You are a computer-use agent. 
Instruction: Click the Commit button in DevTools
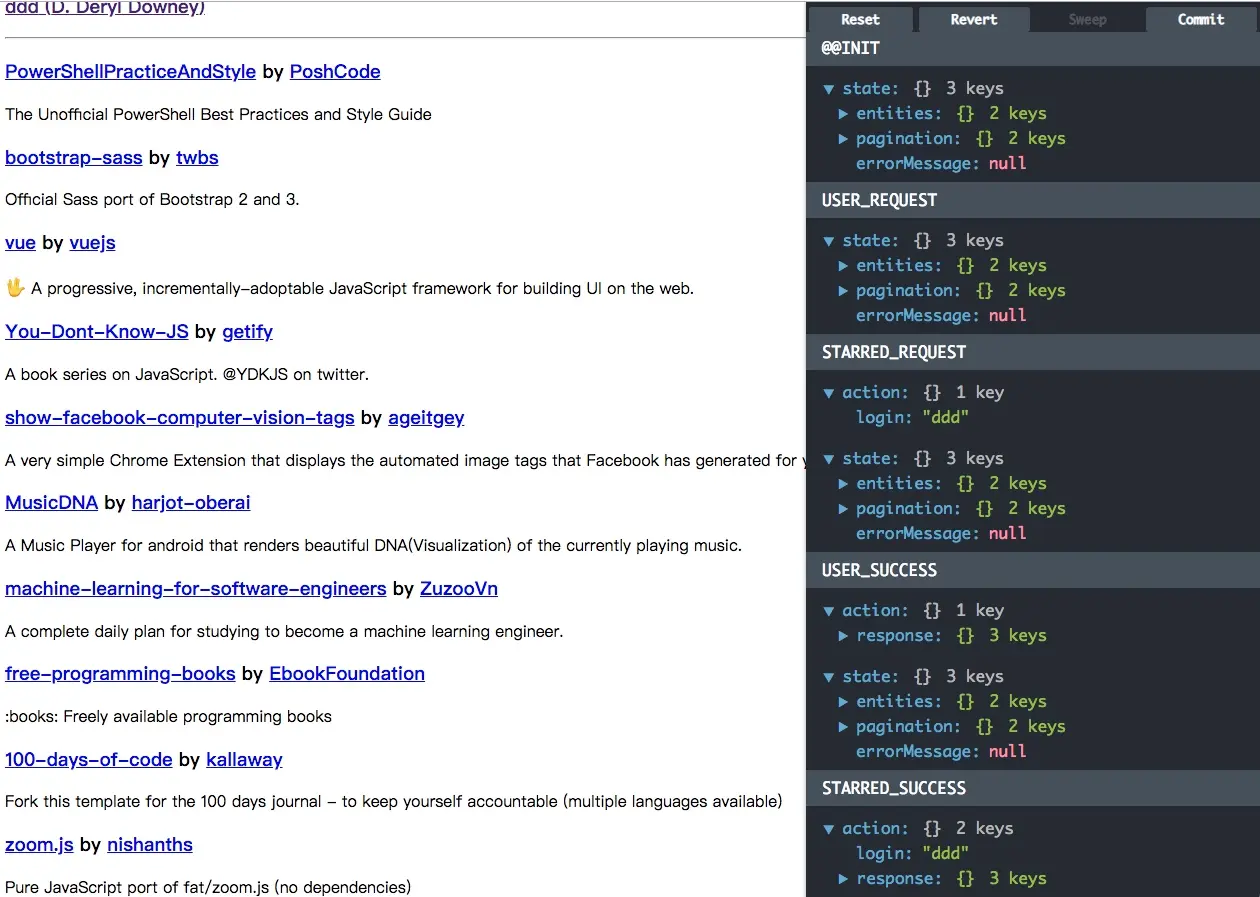pyautogui.click(x=1201, y=19)
